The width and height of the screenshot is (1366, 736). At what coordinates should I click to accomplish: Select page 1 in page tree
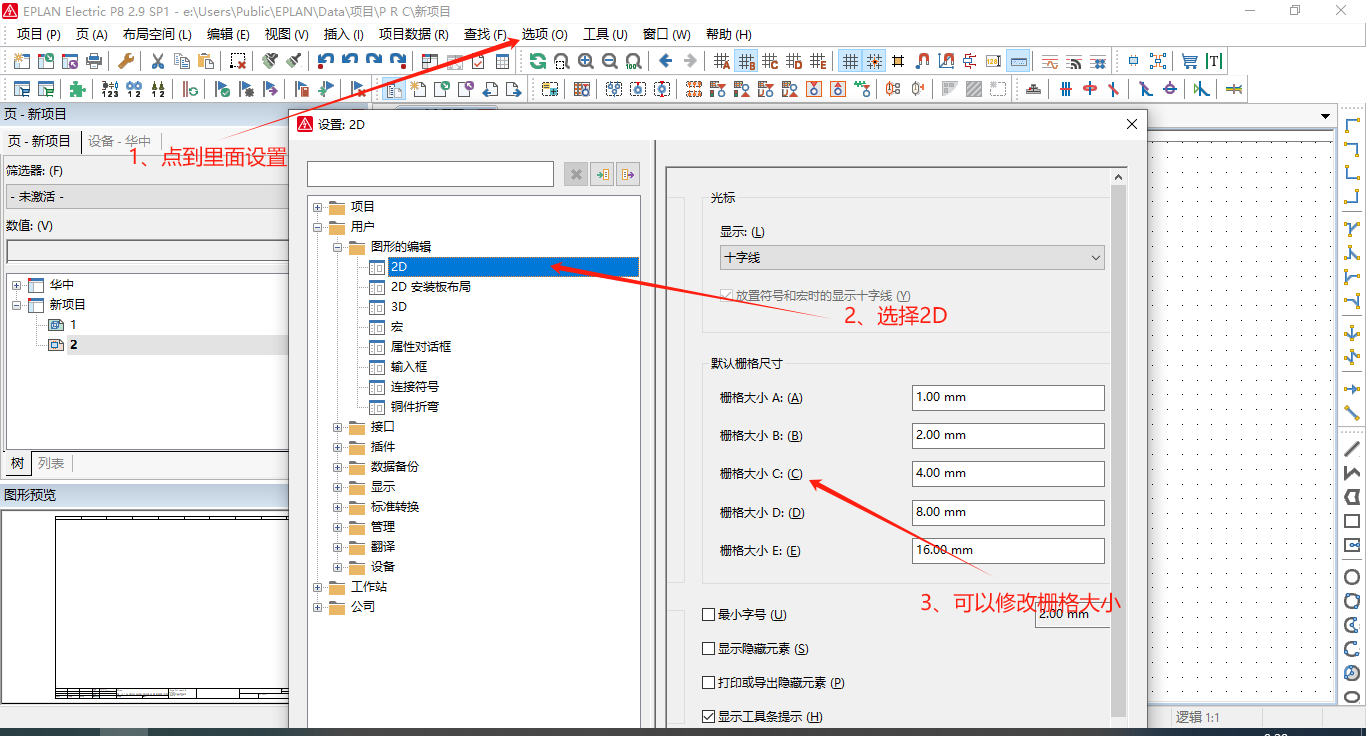pyautogui.click(x=72, y=325)
